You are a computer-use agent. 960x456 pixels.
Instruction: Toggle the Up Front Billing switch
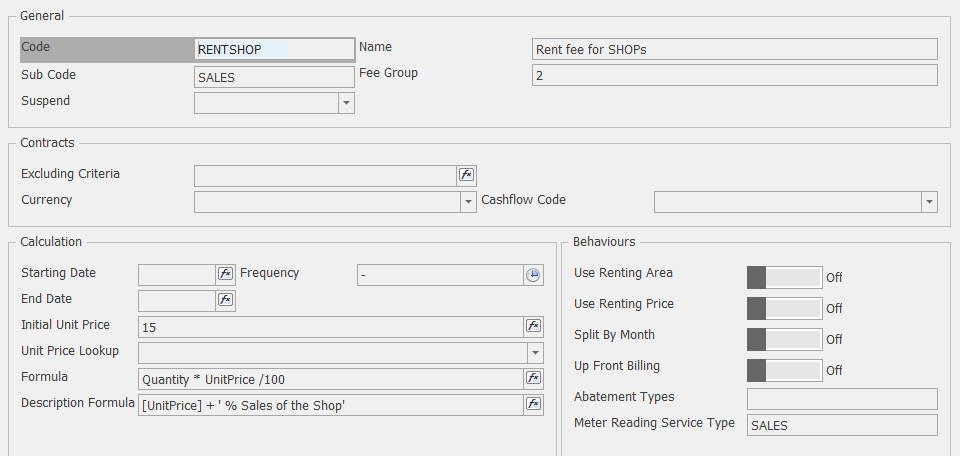(784, 370)
